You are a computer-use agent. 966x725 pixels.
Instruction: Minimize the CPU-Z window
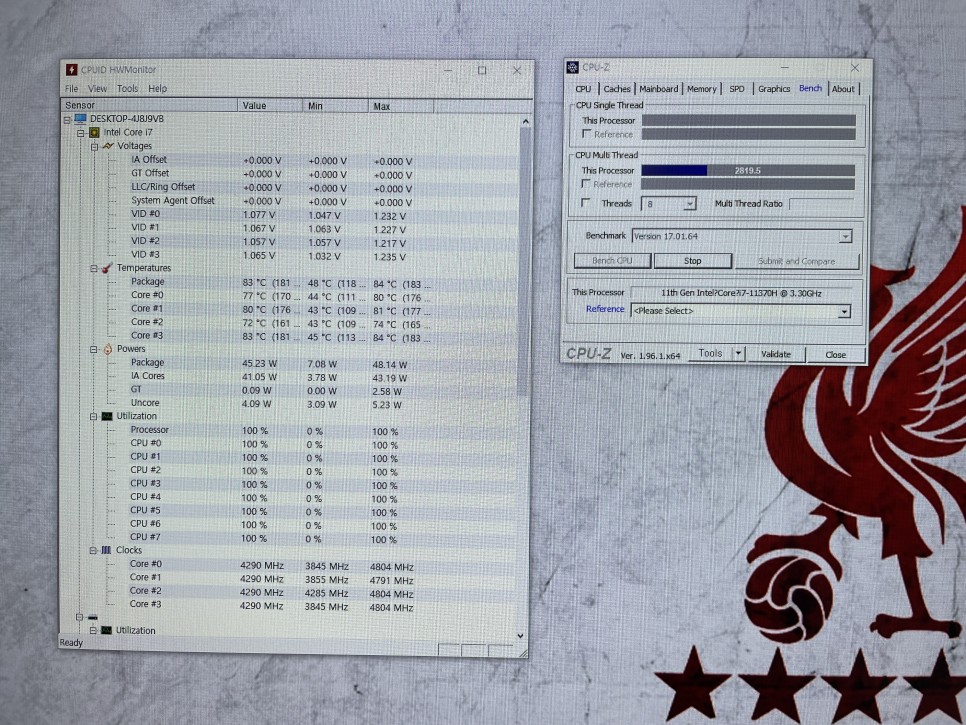784,67
